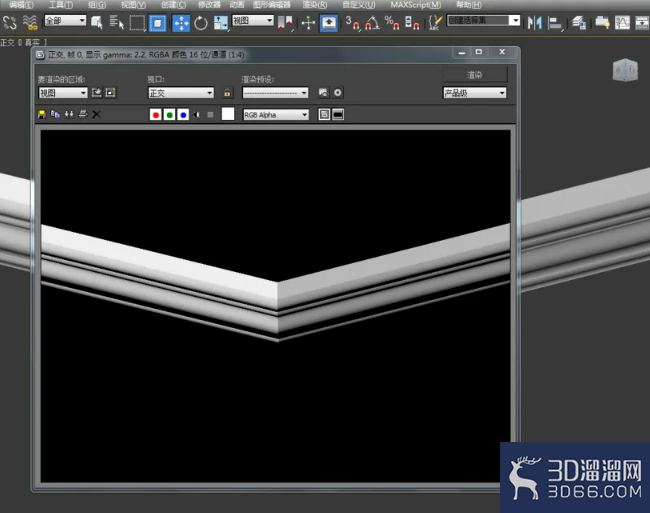Click the Mirror tool icon
Viewport: 650px width, 513px height.
point(535,23)
